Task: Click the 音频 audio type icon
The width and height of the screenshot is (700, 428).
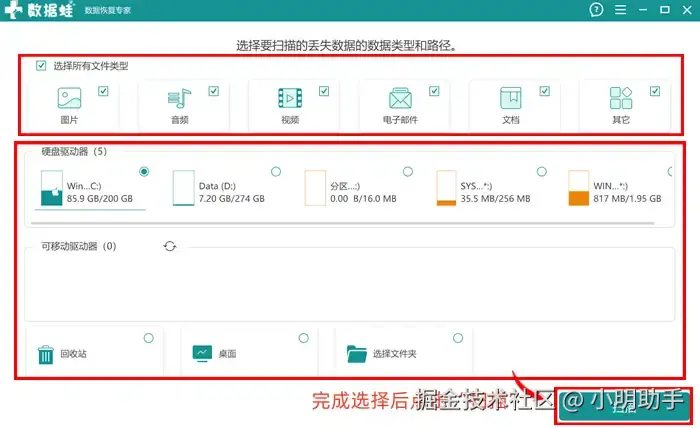Action: (x=179, y=98)
